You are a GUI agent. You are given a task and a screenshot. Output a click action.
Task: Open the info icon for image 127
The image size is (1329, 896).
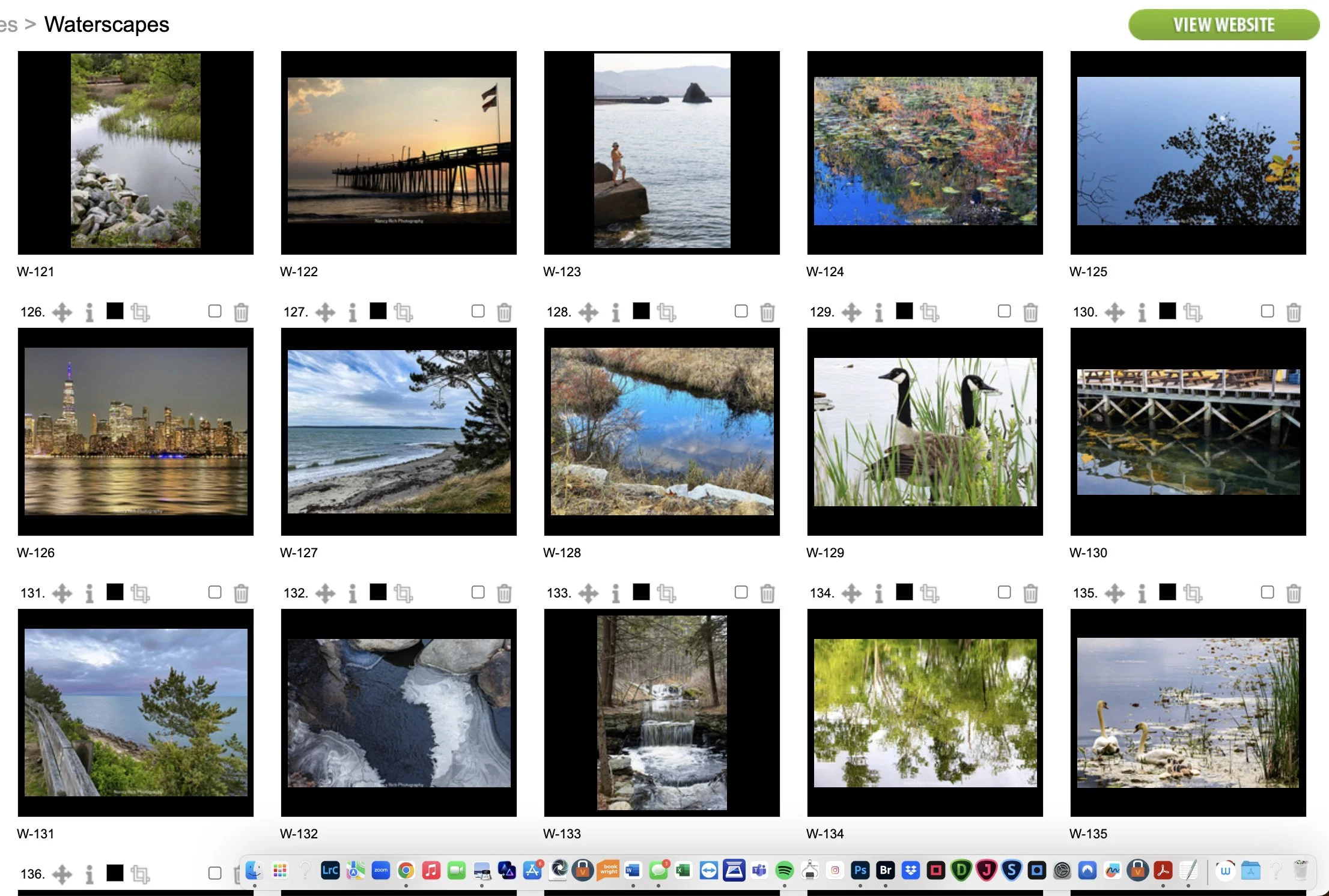pos(353,312)
